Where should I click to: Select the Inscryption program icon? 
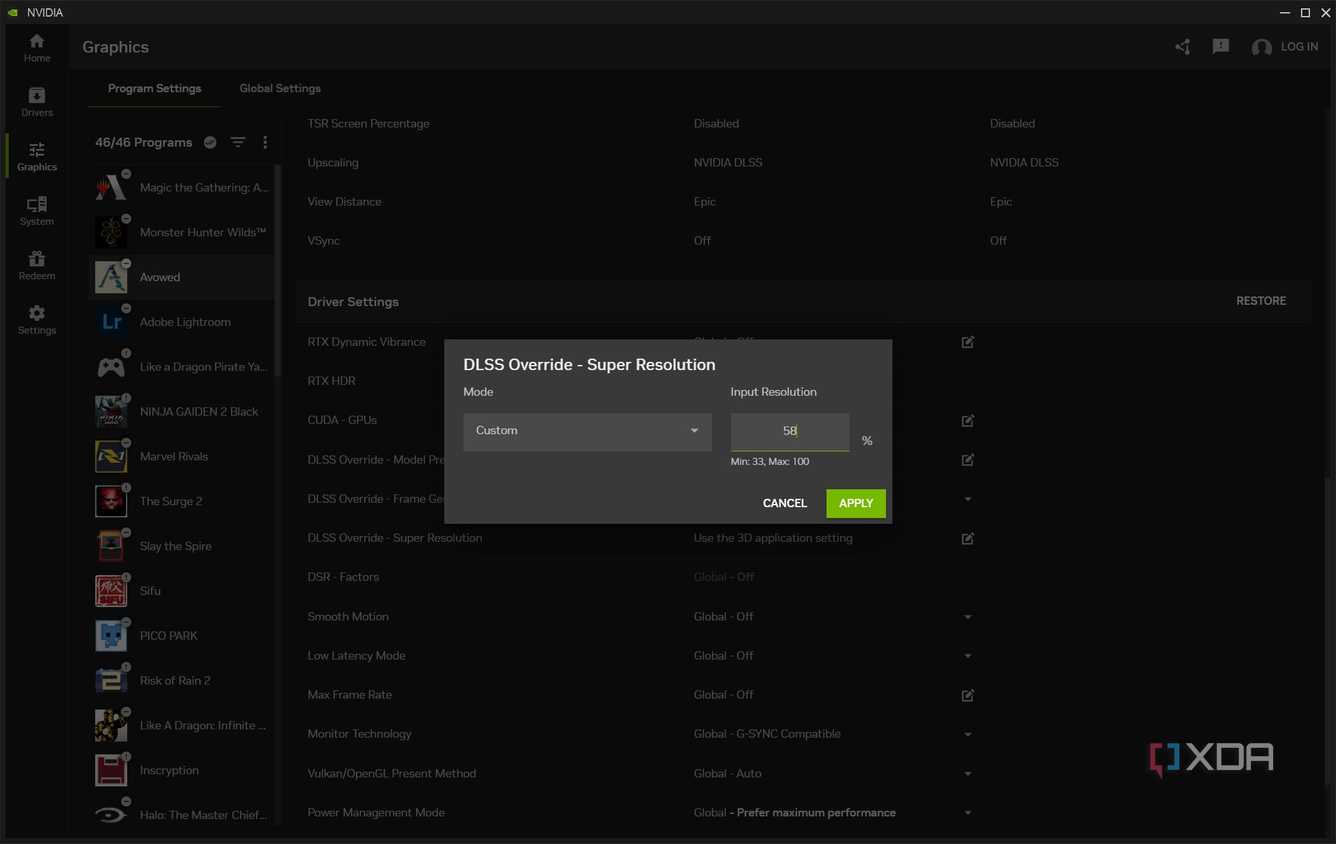pos(111,770)
